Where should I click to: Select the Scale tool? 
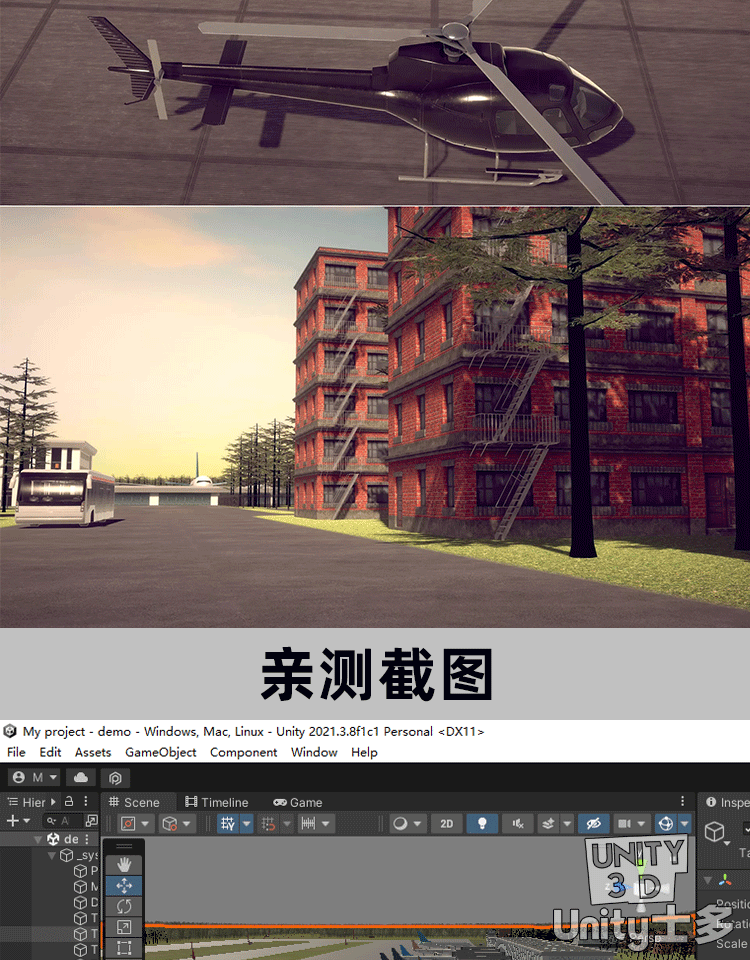124,927
